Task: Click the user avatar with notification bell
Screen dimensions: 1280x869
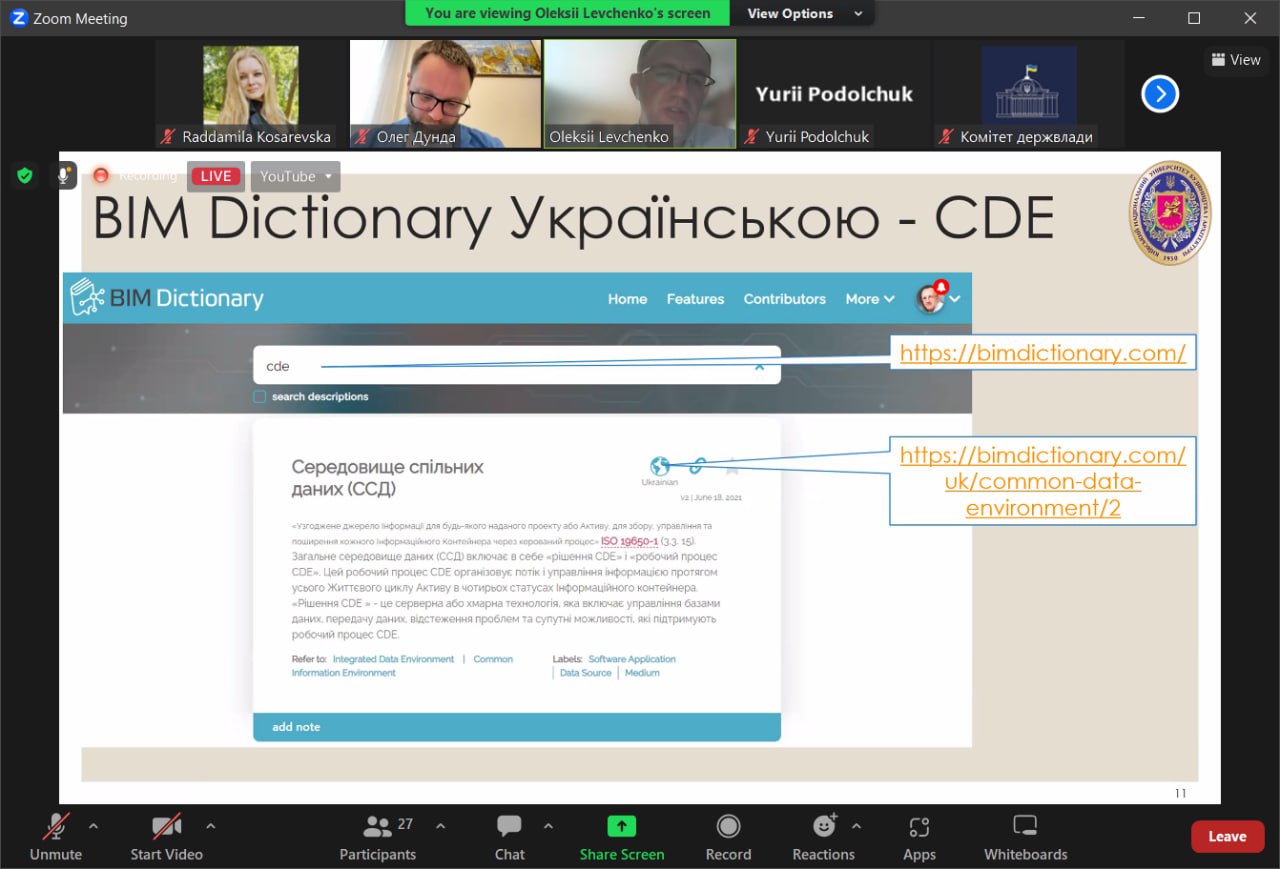Action: coord(931,297)
